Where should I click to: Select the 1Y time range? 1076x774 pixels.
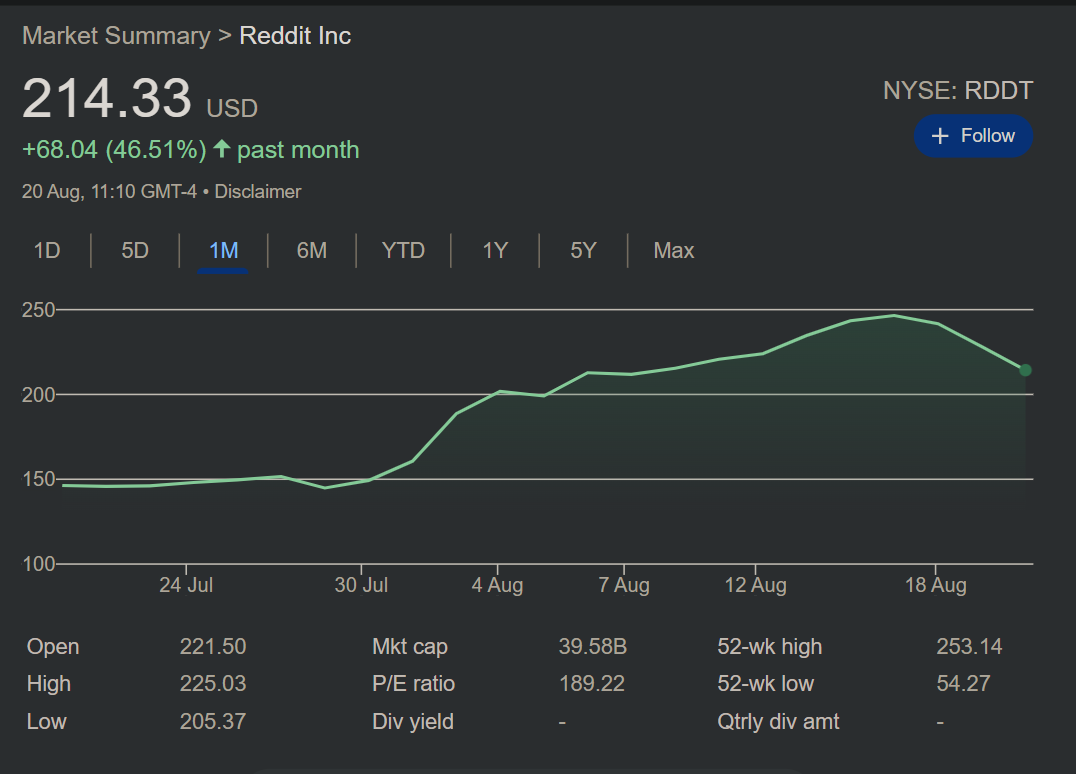[495, 250]
